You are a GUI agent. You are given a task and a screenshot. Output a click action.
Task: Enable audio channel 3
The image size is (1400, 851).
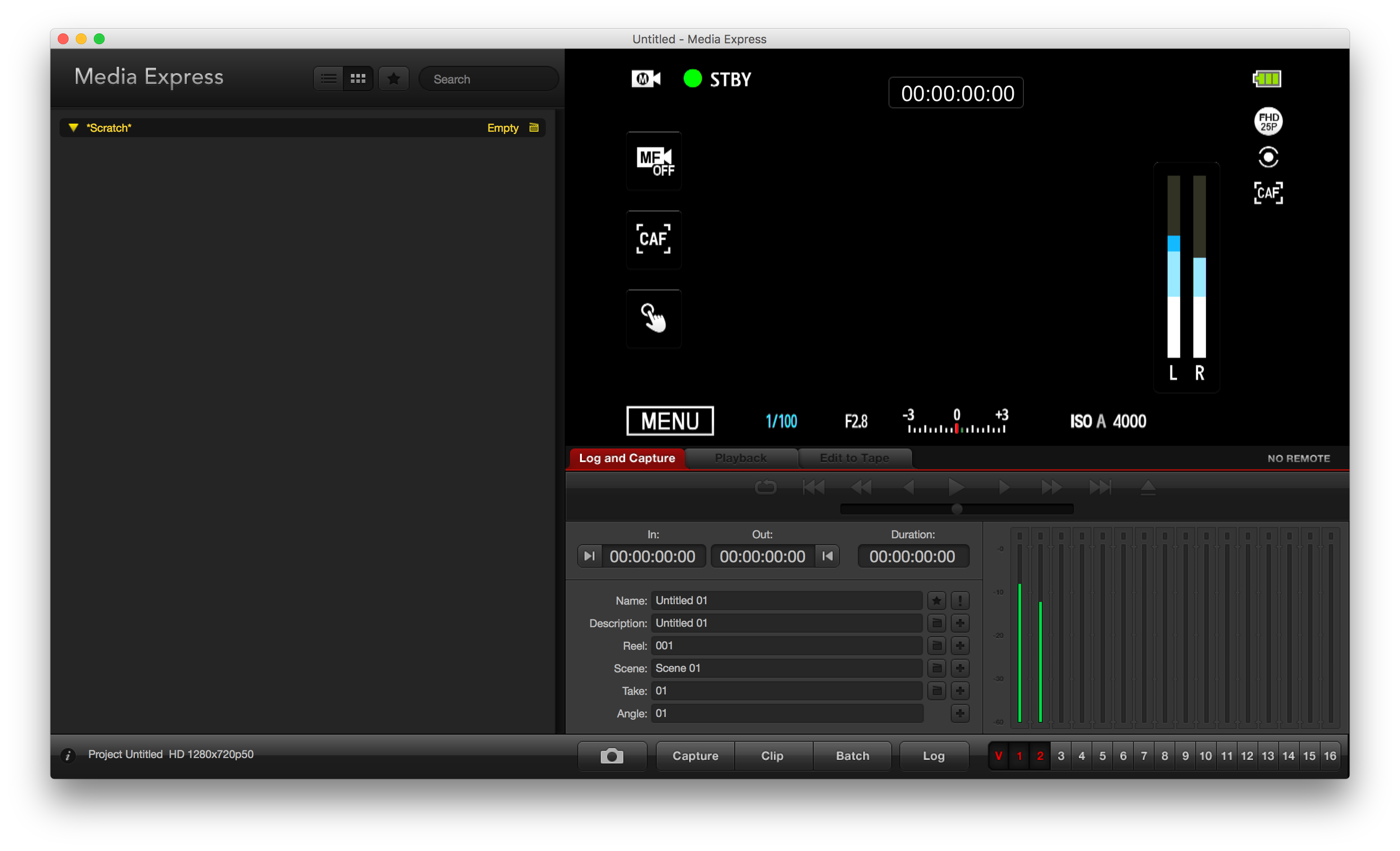pos(1061,755)
